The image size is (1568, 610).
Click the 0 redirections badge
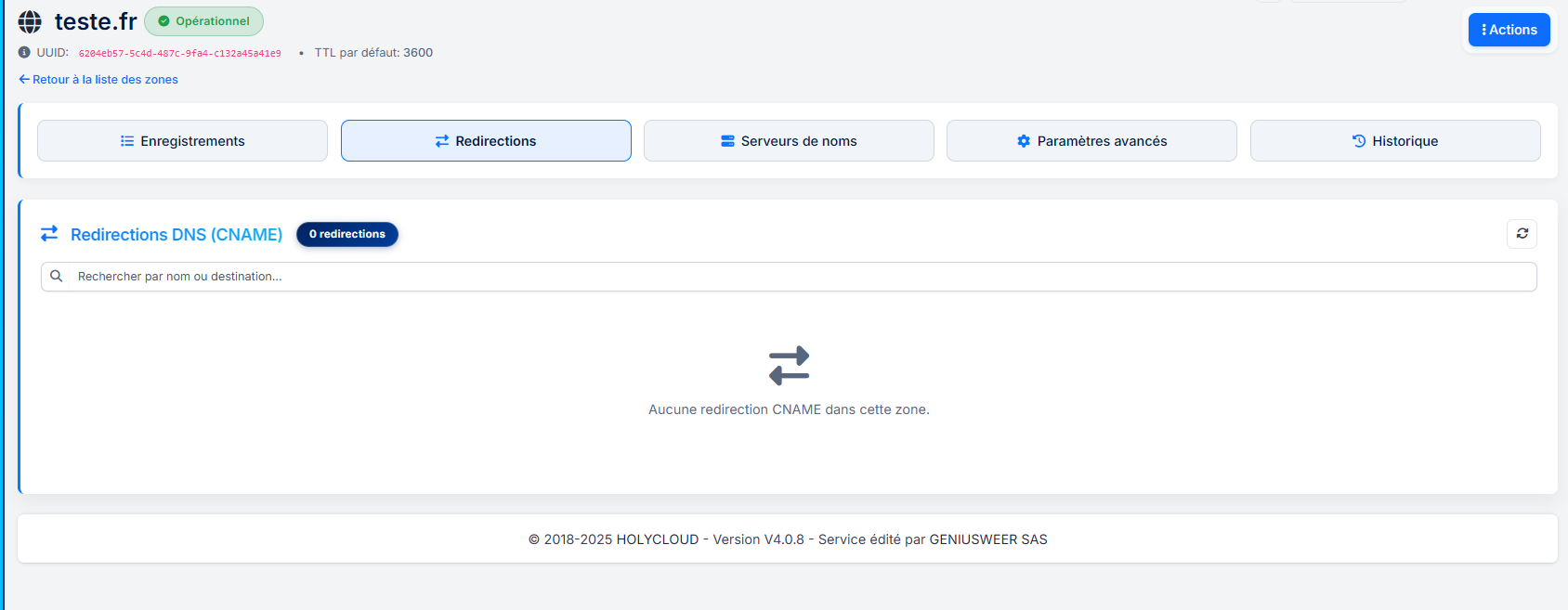[346, 234]
